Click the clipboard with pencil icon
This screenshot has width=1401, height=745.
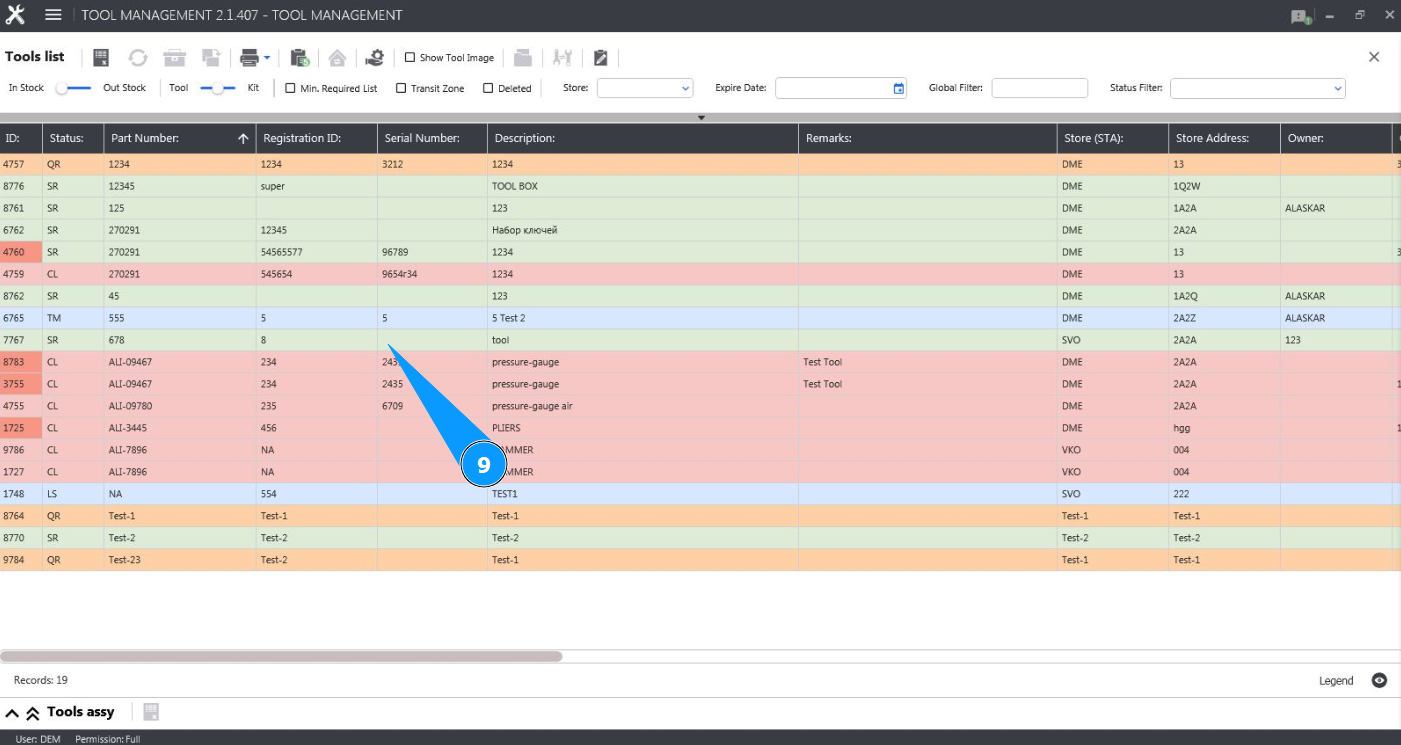(x=601, y=57)
